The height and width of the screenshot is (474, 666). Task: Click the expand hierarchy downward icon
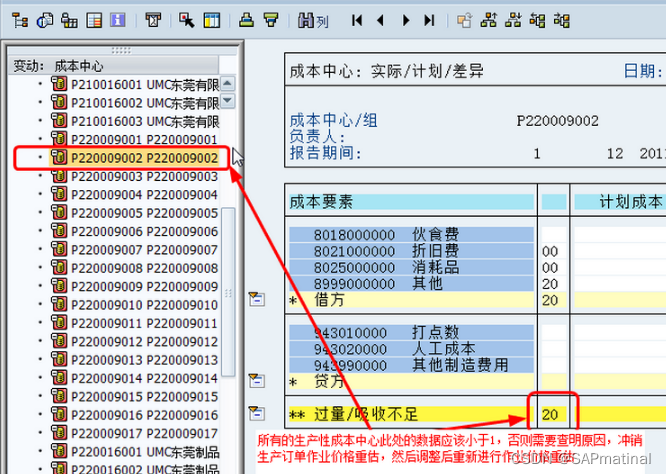point(513,20)
